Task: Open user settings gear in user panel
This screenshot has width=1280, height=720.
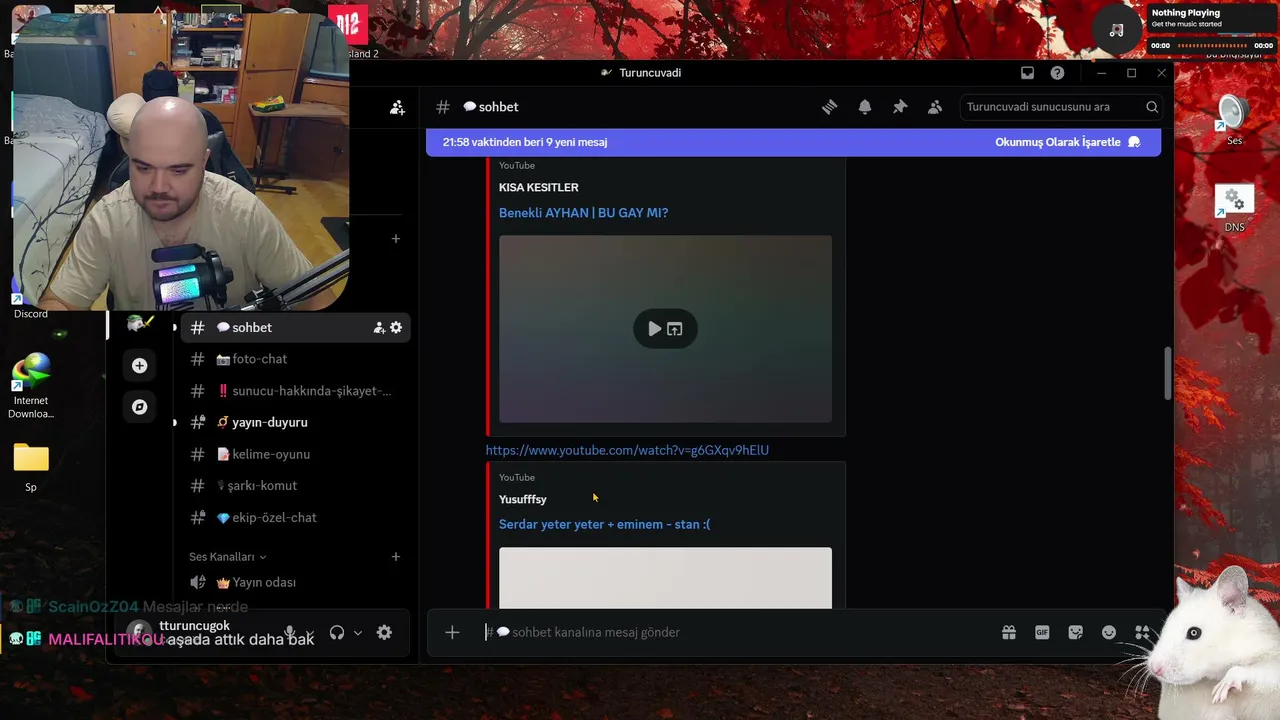Action: 384,633
